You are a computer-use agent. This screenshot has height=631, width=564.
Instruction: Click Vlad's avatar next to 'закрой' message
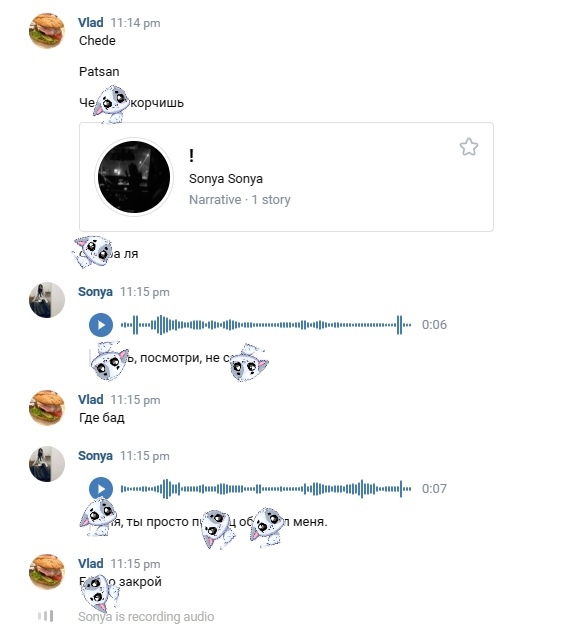[x=47, y=571]
